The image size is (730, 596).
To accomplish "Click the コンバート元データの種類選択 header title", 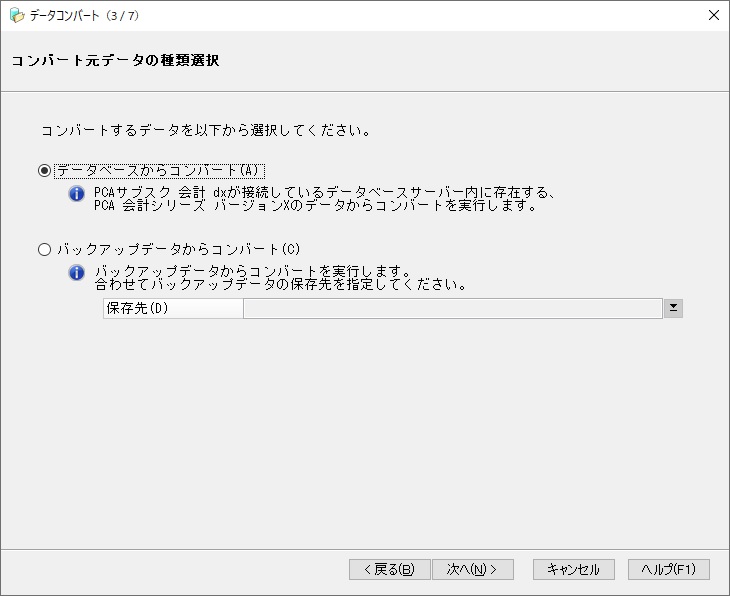I will 115,61.
